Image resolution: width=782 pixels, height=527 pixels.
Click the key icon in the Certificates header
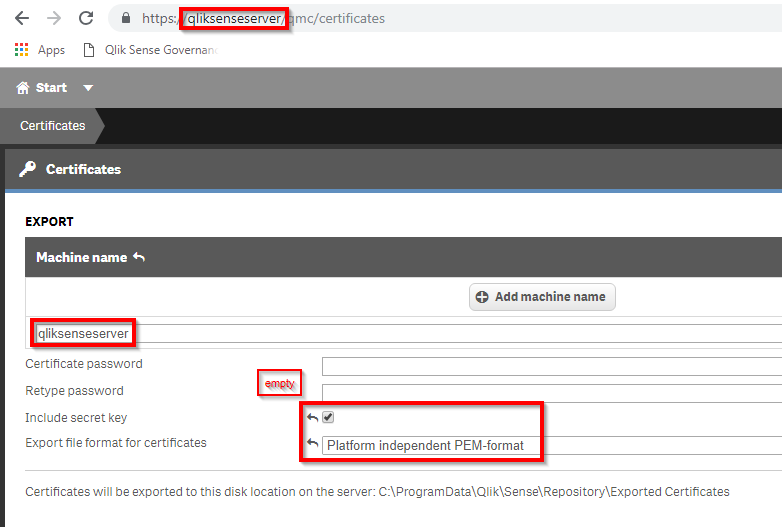27,169
